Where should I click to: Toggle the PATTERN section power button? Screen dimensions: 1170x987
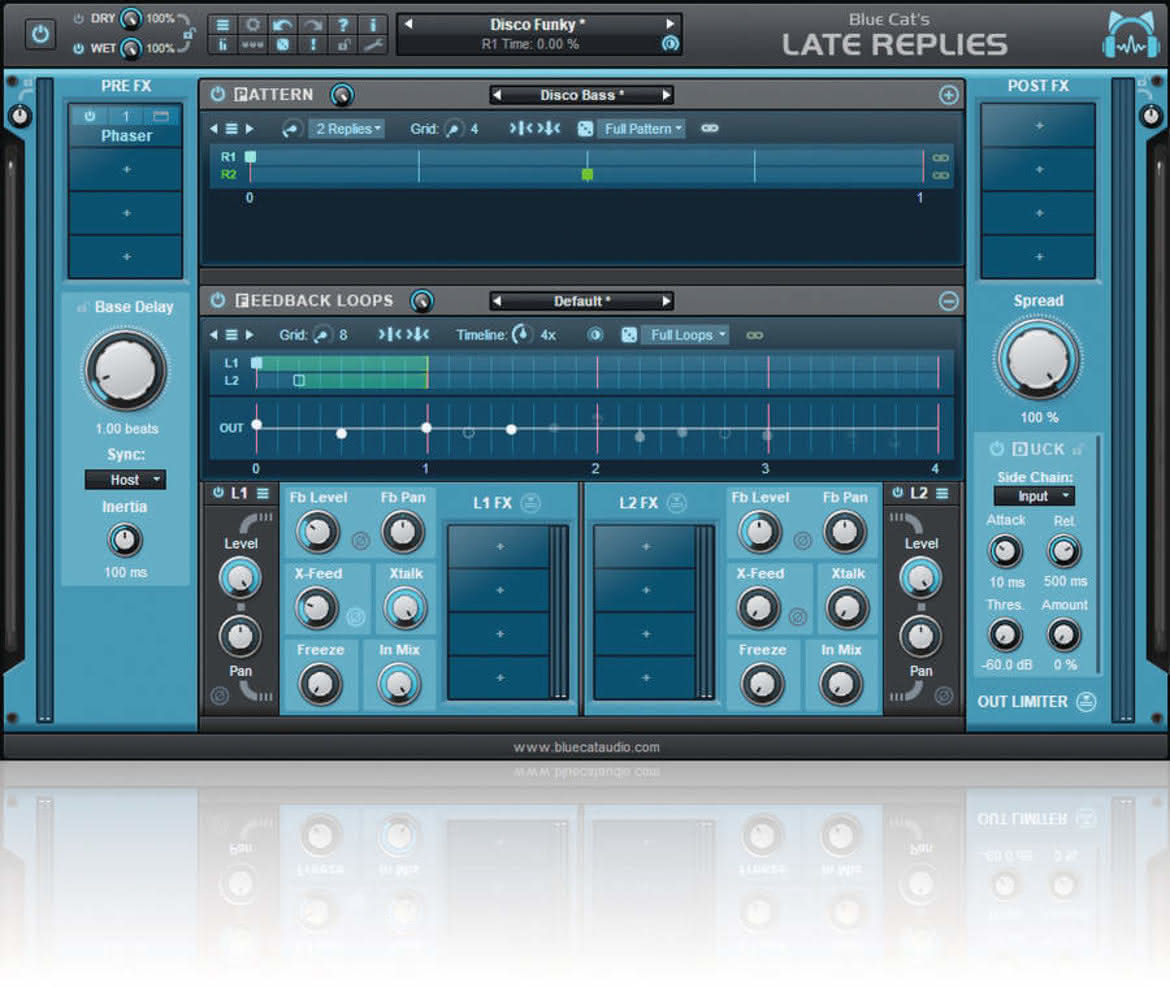(x=217, y=95)
